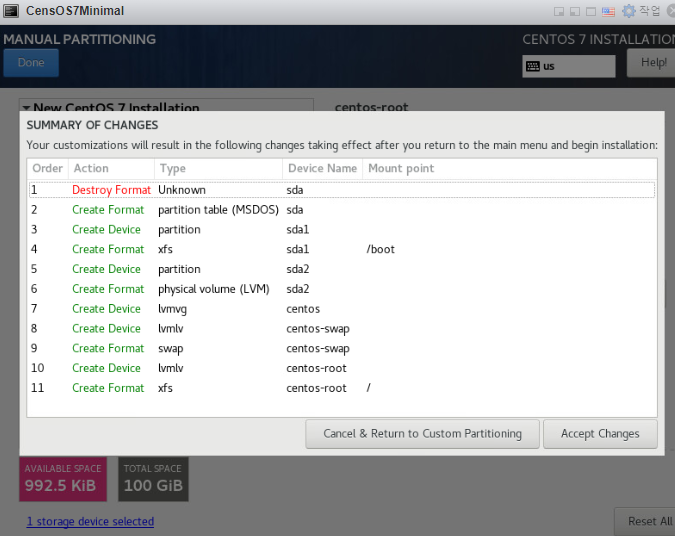This screenshot has width=675, height=536.
Task: Click the VM console icon beside CensOS7Minimal
Action: pos(11,11)
